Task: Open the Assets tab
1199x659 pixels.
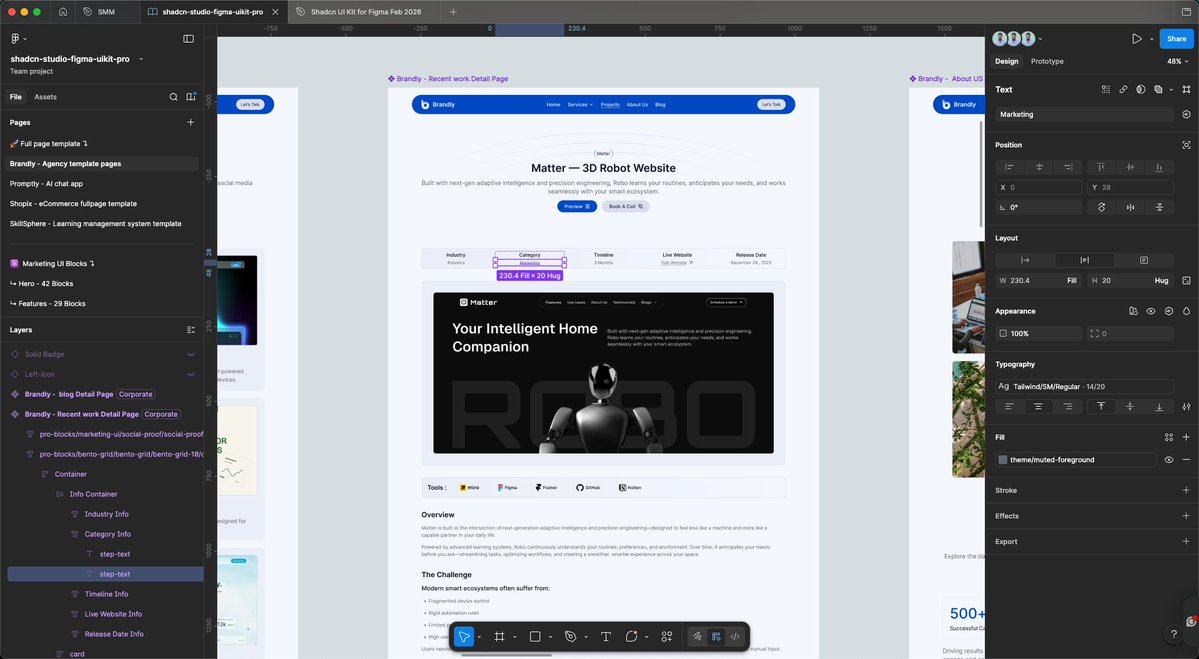Action: pyautogui.click(x=45, y=97)
